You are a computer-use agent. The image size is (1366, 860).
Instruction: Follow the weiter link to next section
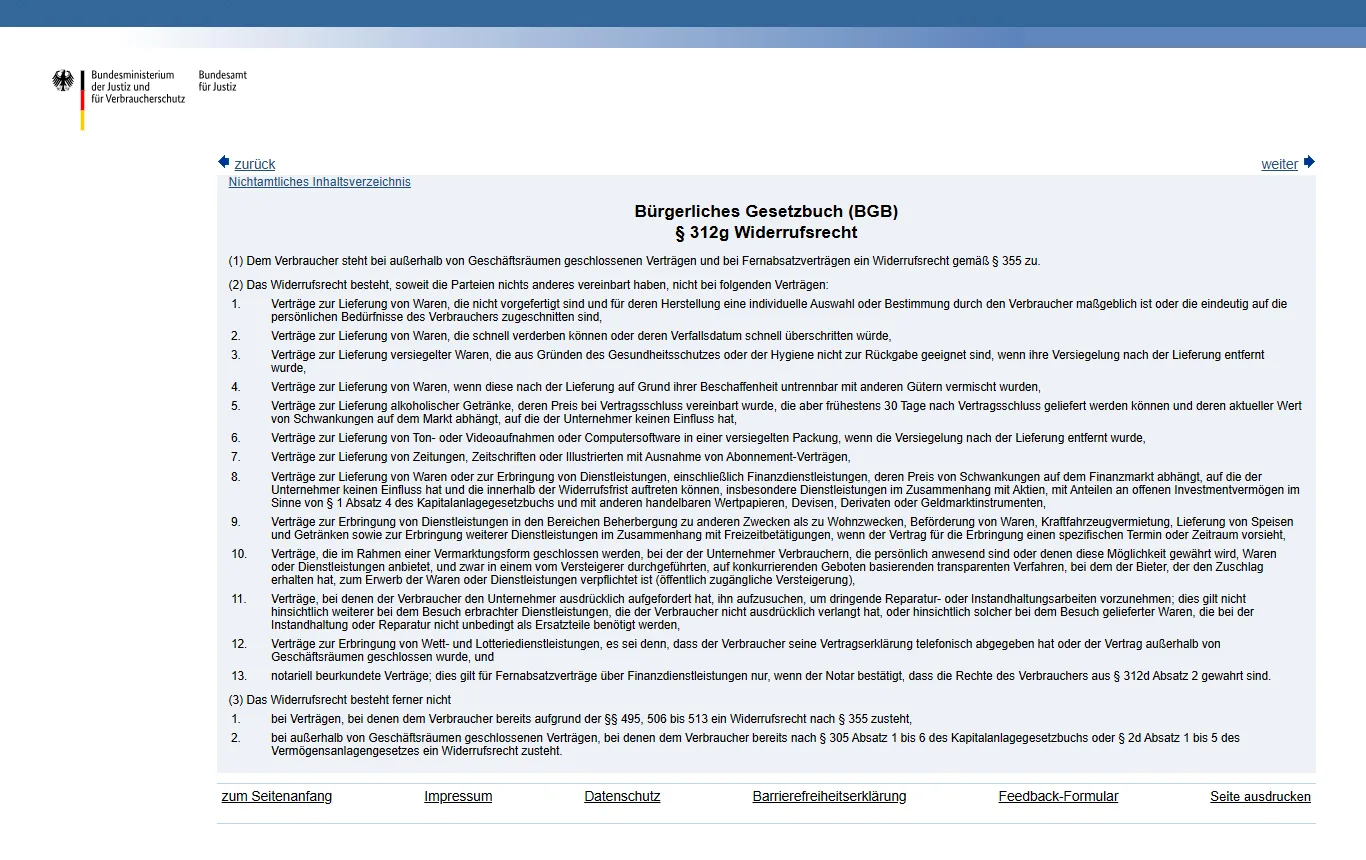pyautogui.click(x=1279, y=164)
